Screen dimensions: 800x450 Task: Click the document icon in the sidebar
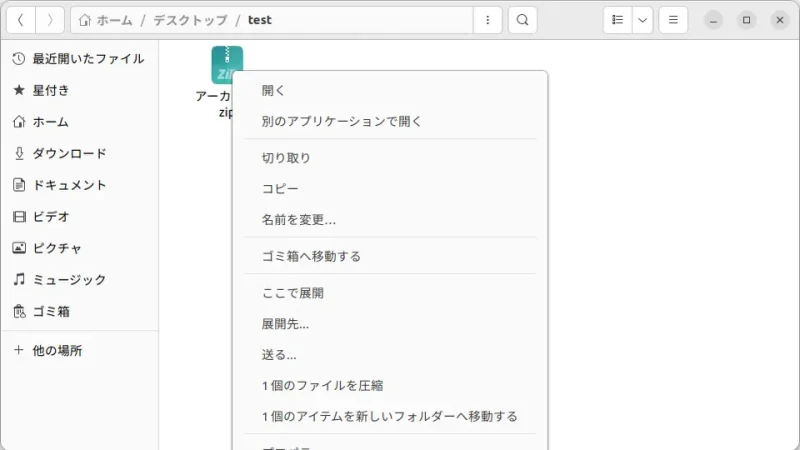19,185
